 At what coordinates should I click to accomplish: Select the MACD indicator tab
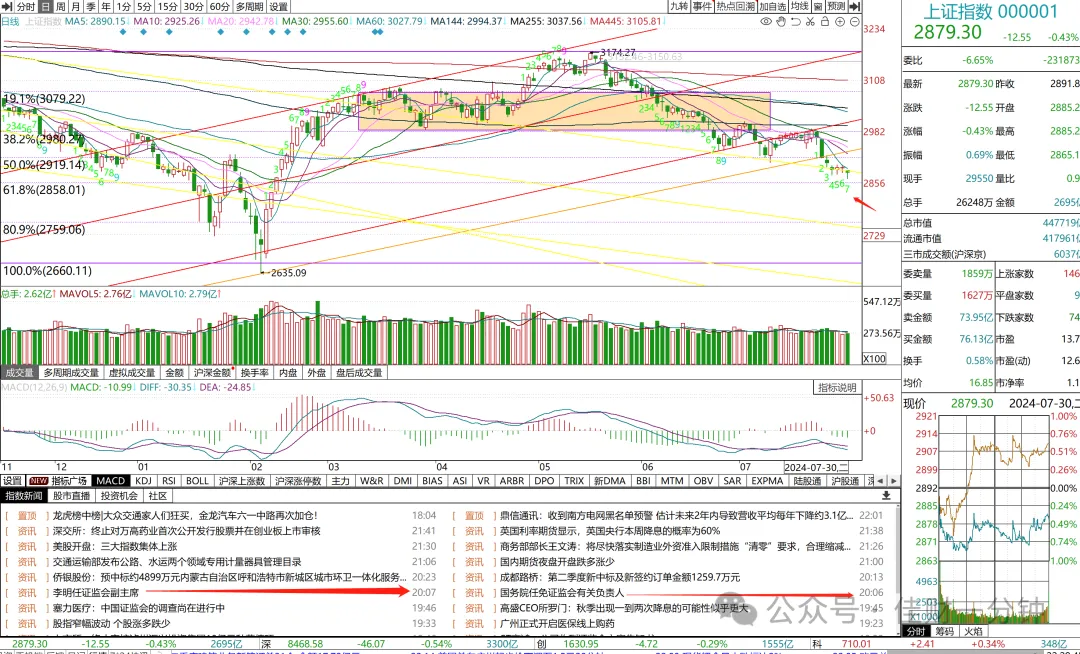click(111, 481)
